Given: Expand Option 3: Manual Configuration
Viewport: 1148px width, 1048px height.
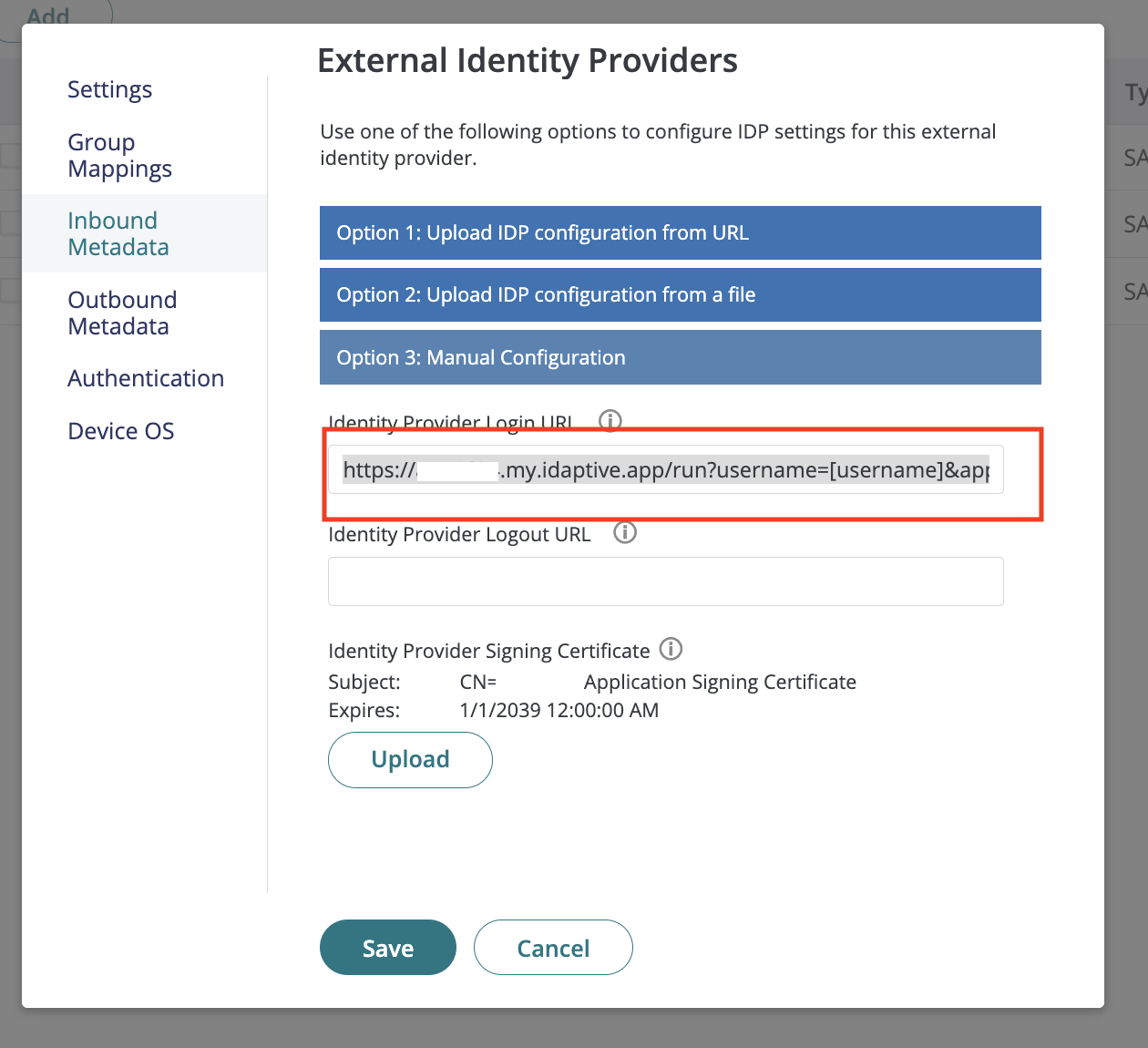Looking at the screenshot, I should click(x=680, y=357).
